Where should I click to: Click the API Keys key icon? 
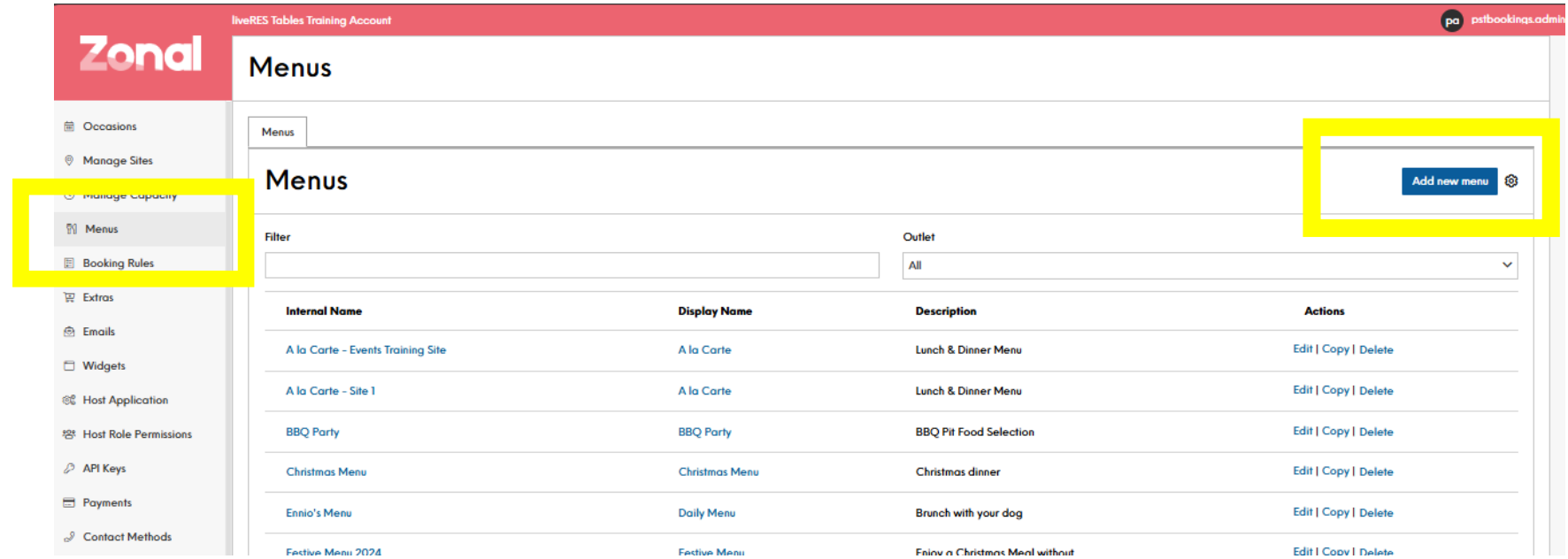tap(69, 469)
